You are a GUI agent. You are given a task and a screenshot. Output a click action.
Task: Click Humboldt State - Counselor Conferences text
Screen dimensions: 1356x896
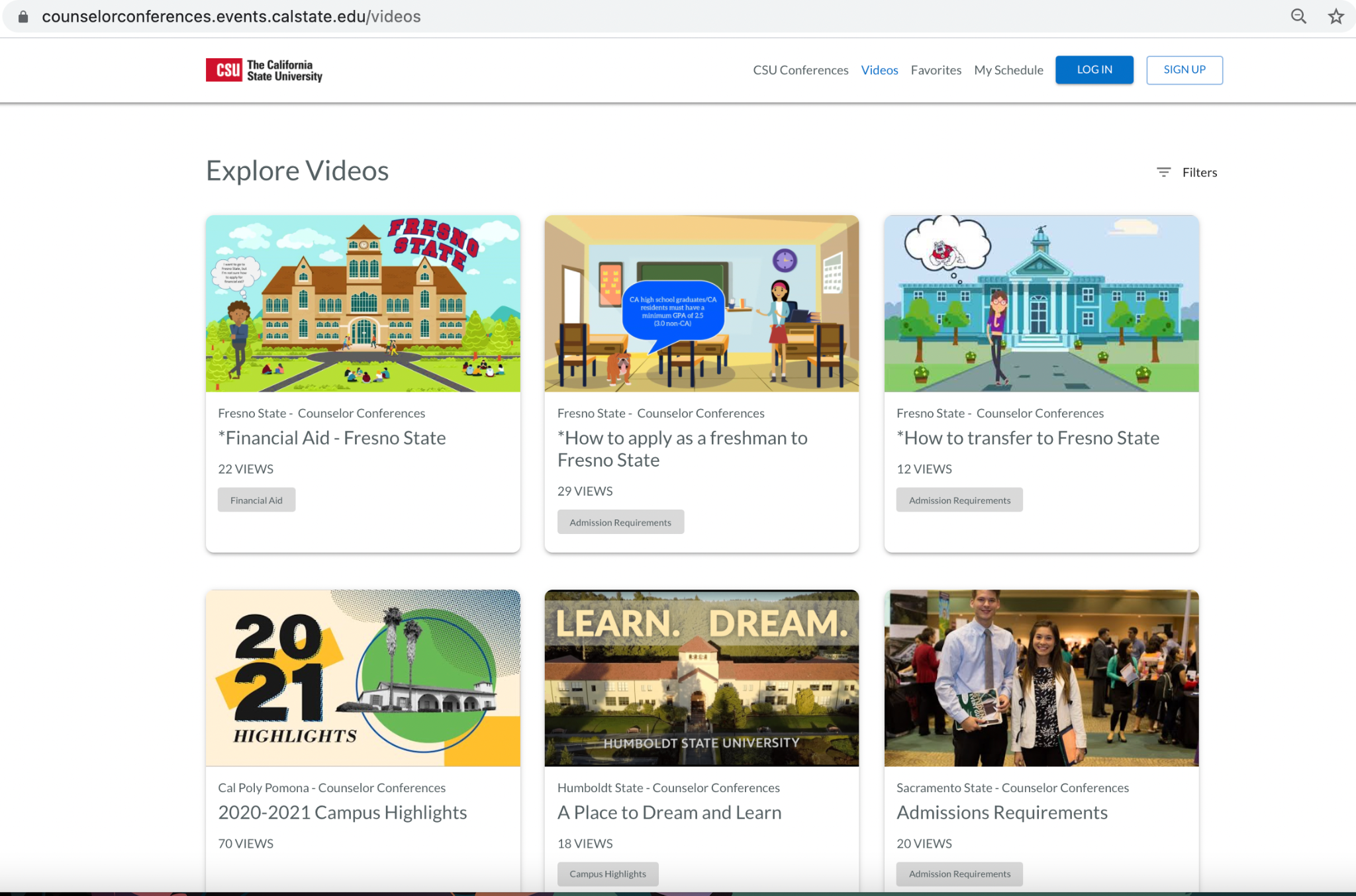point(669,788)
